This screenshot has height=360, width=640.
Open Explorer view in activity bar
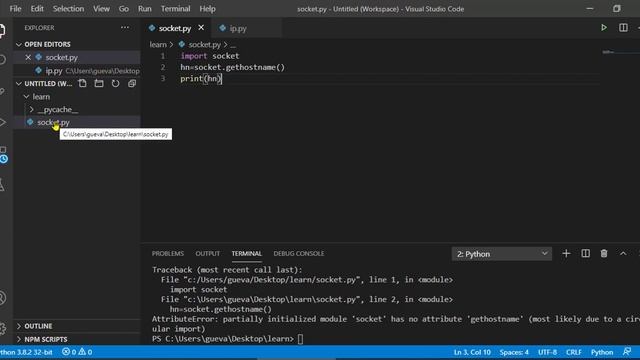2,31
